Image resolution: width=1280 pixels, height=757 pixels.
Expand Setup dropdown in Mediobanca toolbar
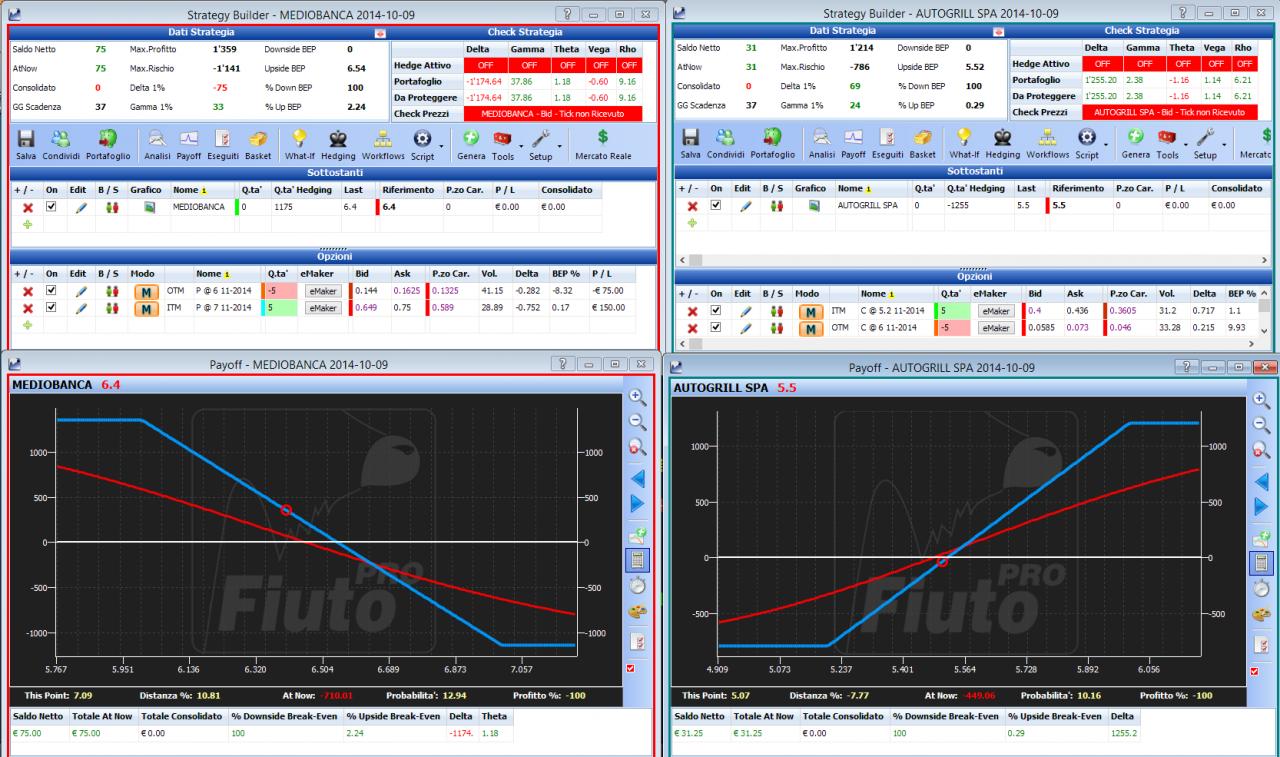pyautogui.click(x=561, y=146)
